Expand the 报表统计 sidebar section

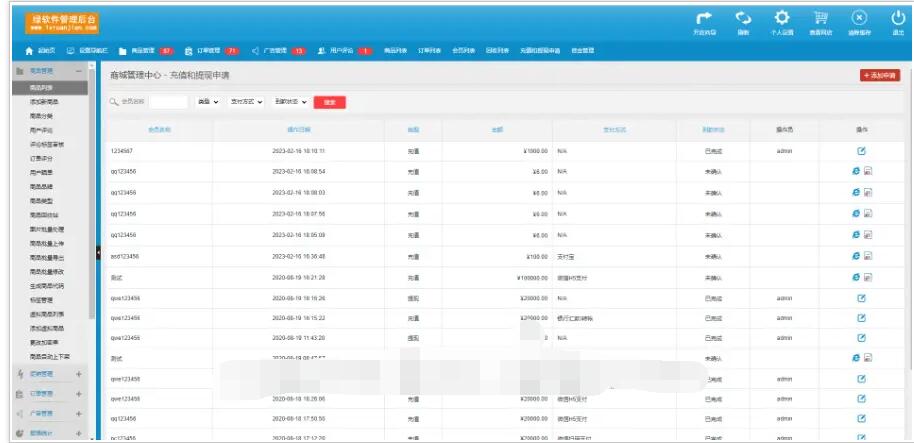79,434
